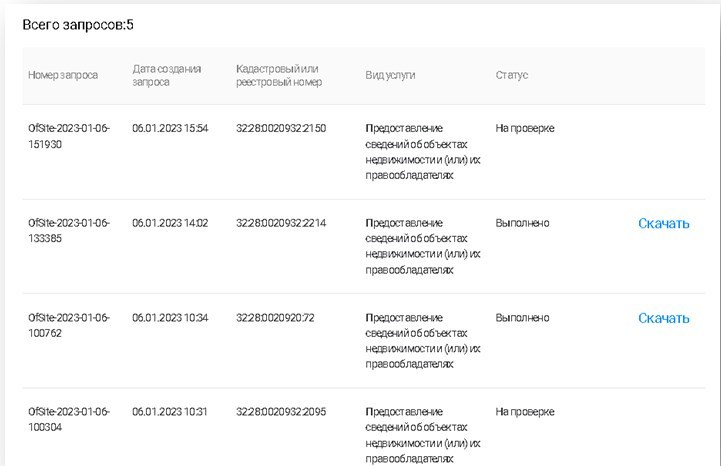Click the Статус column header
The width and height of the screenshot is (721, 466).
[x=512, y=76]
